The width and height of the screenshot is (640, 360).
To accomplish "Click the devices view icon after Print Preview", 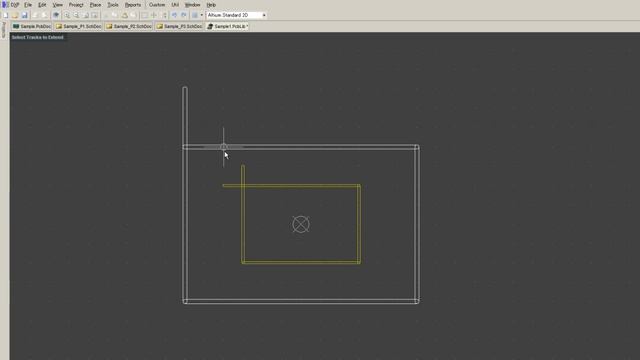I will click(x=56, y=15).
